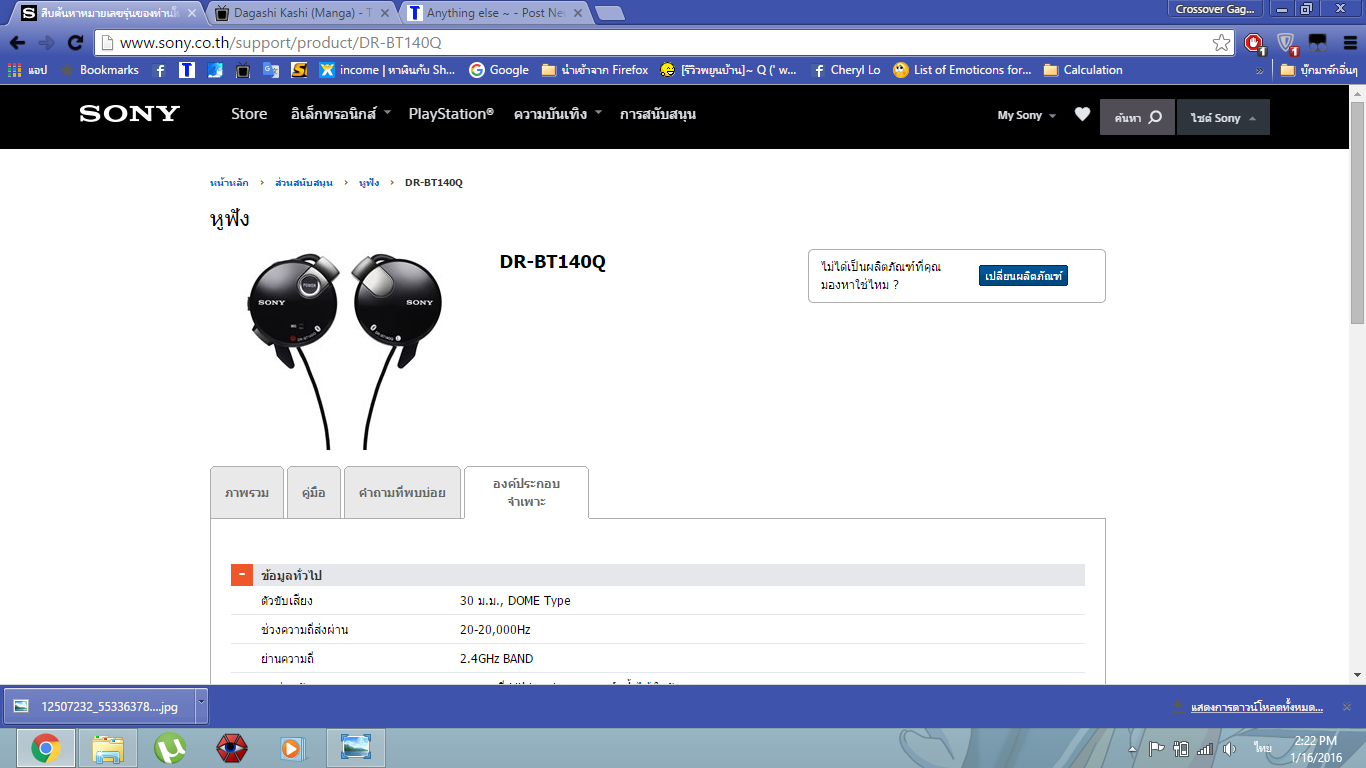Viewport: 1366px width, 768px height.
Task: Open the downloaded 12507232 jpg file
Action: tap(100, 706)
